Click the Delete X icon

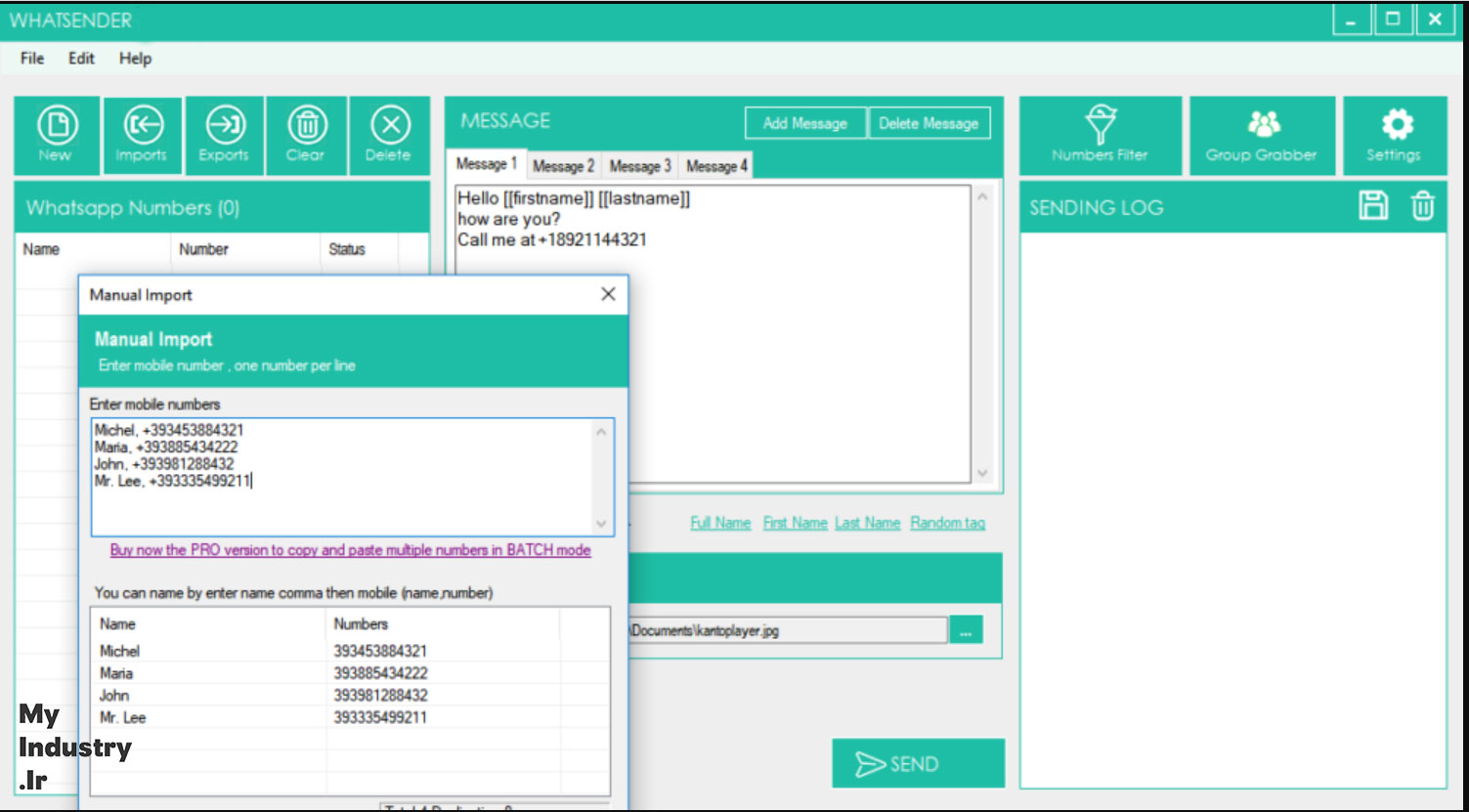tap(389, 136)
